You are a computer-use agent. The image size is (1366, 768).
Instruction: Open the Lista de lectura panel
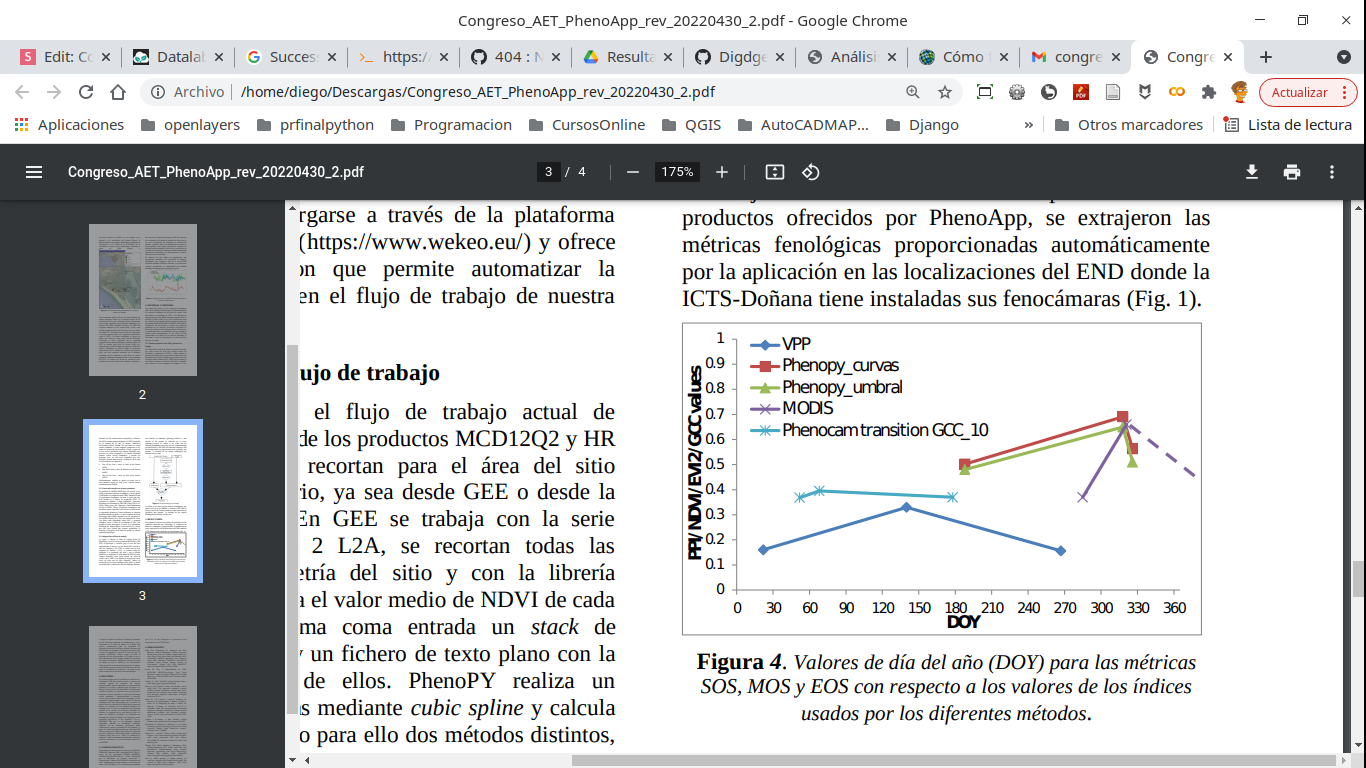(1289, 125)
